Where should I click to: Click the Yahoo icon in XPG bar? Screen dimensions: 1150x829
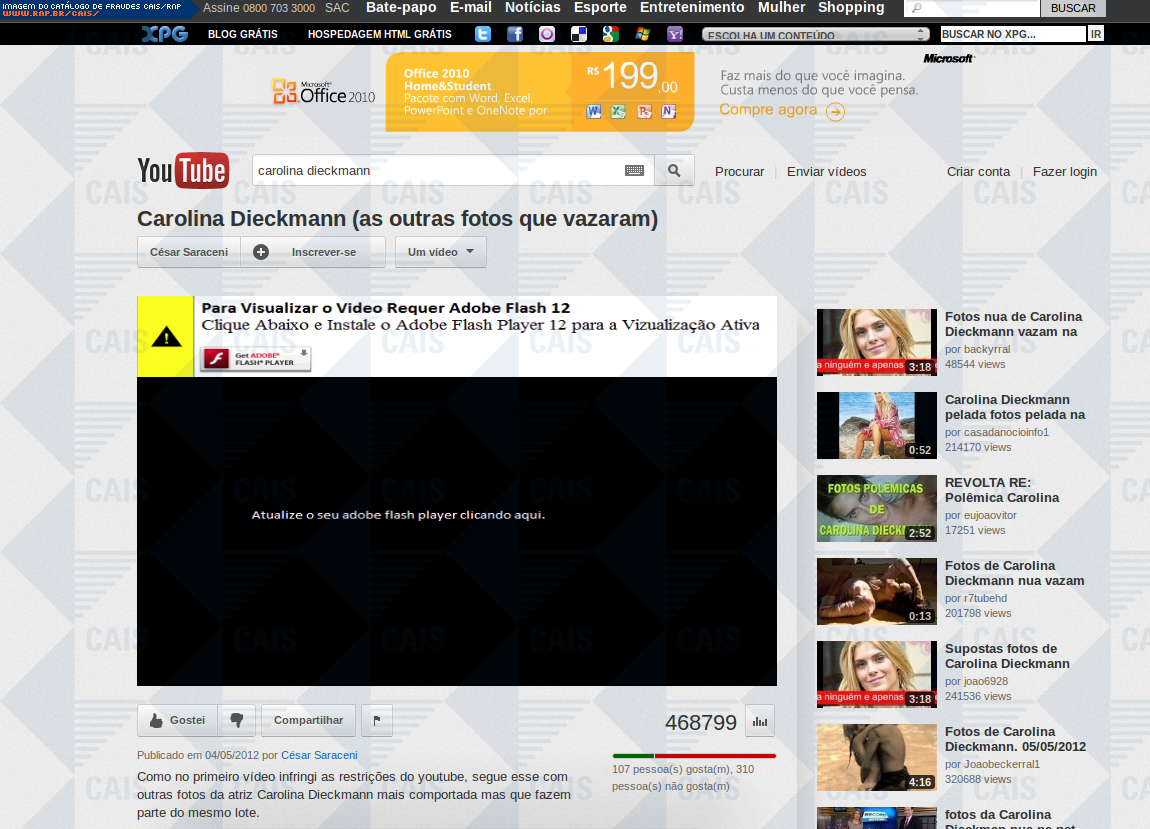pos(675,34)
